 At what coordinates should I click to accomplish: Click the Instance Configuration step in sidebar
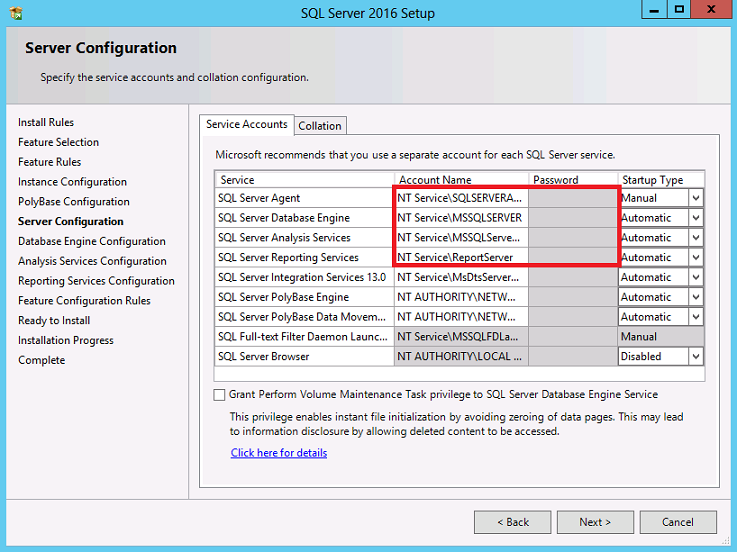72,181
